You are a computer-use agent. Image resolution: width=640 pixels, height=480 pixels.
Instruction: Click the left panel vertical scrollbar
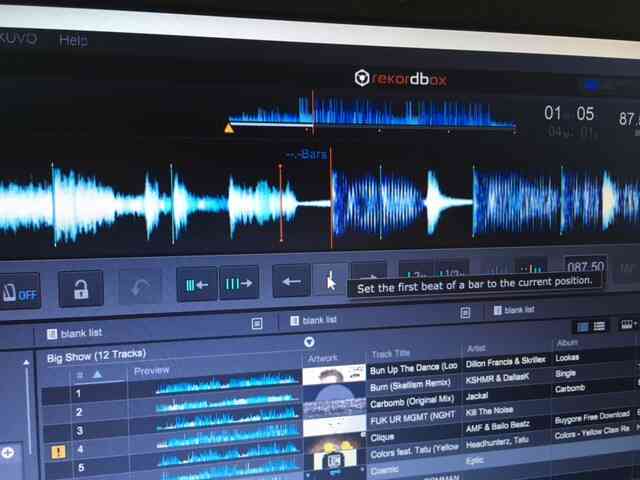tap(27, 410)
